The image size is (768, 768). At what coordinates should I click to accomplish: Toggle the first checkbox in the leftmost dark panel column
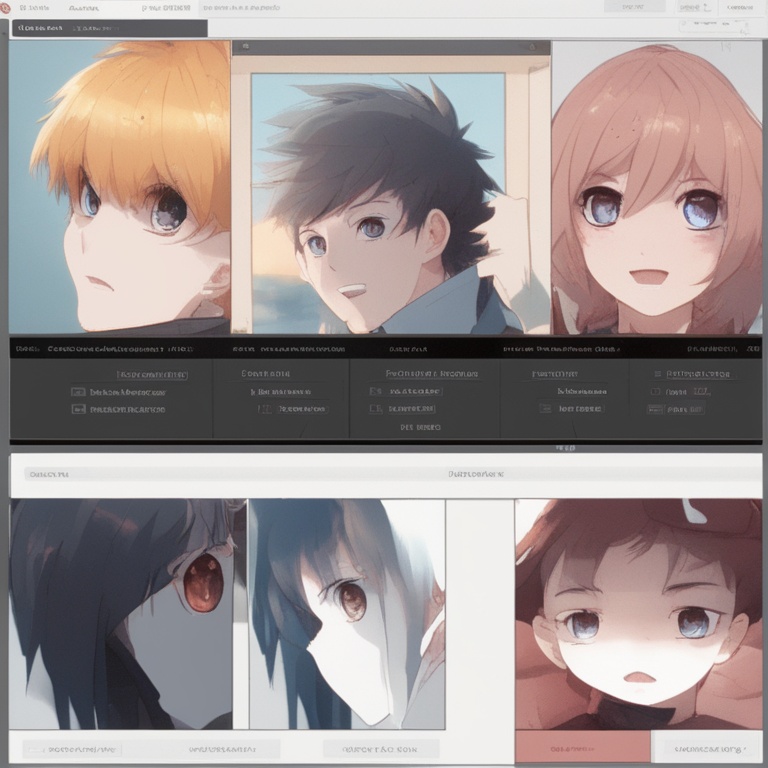78,392
